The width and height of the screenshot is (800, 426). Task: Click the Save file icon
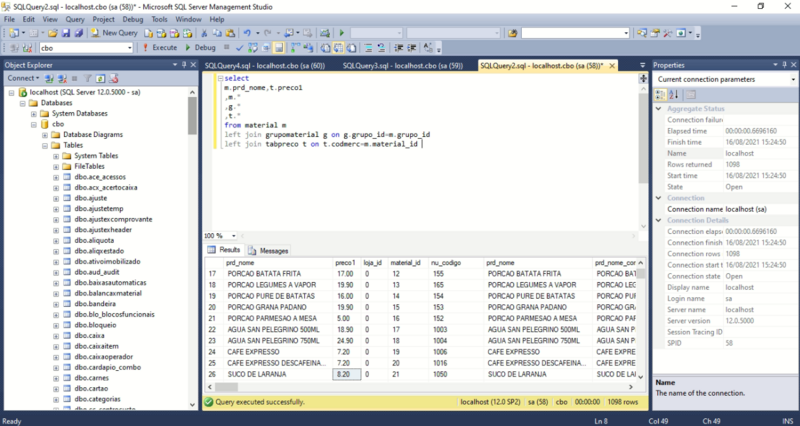tap(66, 33)
